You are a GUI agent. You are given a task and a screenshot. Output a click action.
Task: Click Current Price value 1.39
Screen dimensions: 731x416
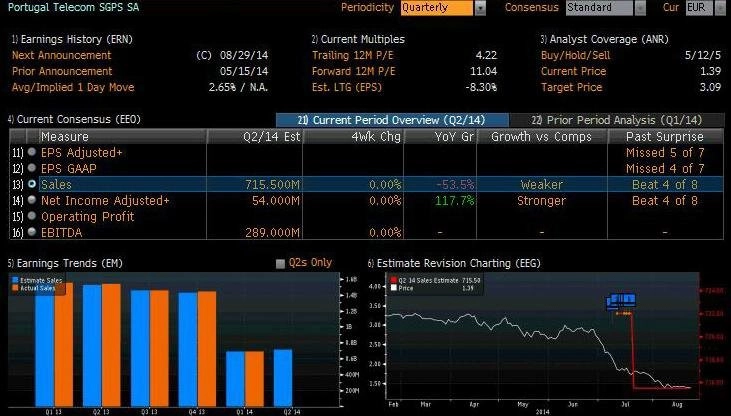click(x=710, y=71)
